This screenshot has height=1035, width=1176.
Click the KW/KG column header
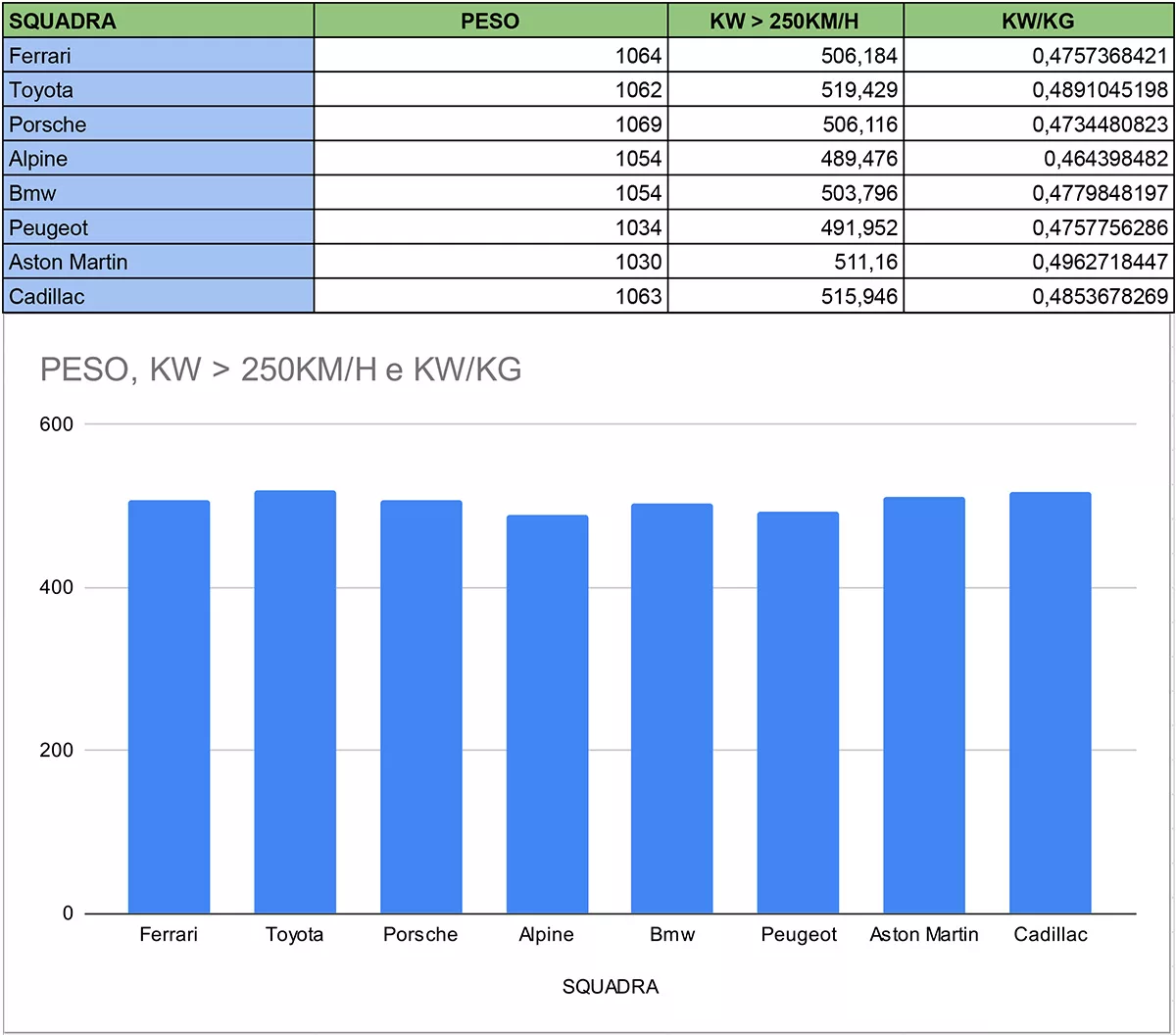pos(1039,21)
